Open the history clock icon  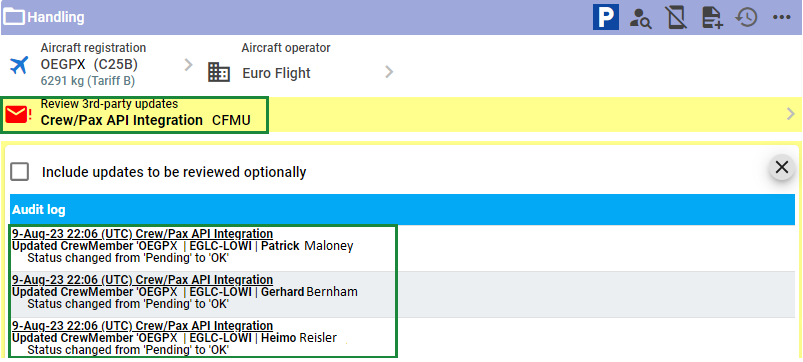pyautogui.click(x=746, y=17)
